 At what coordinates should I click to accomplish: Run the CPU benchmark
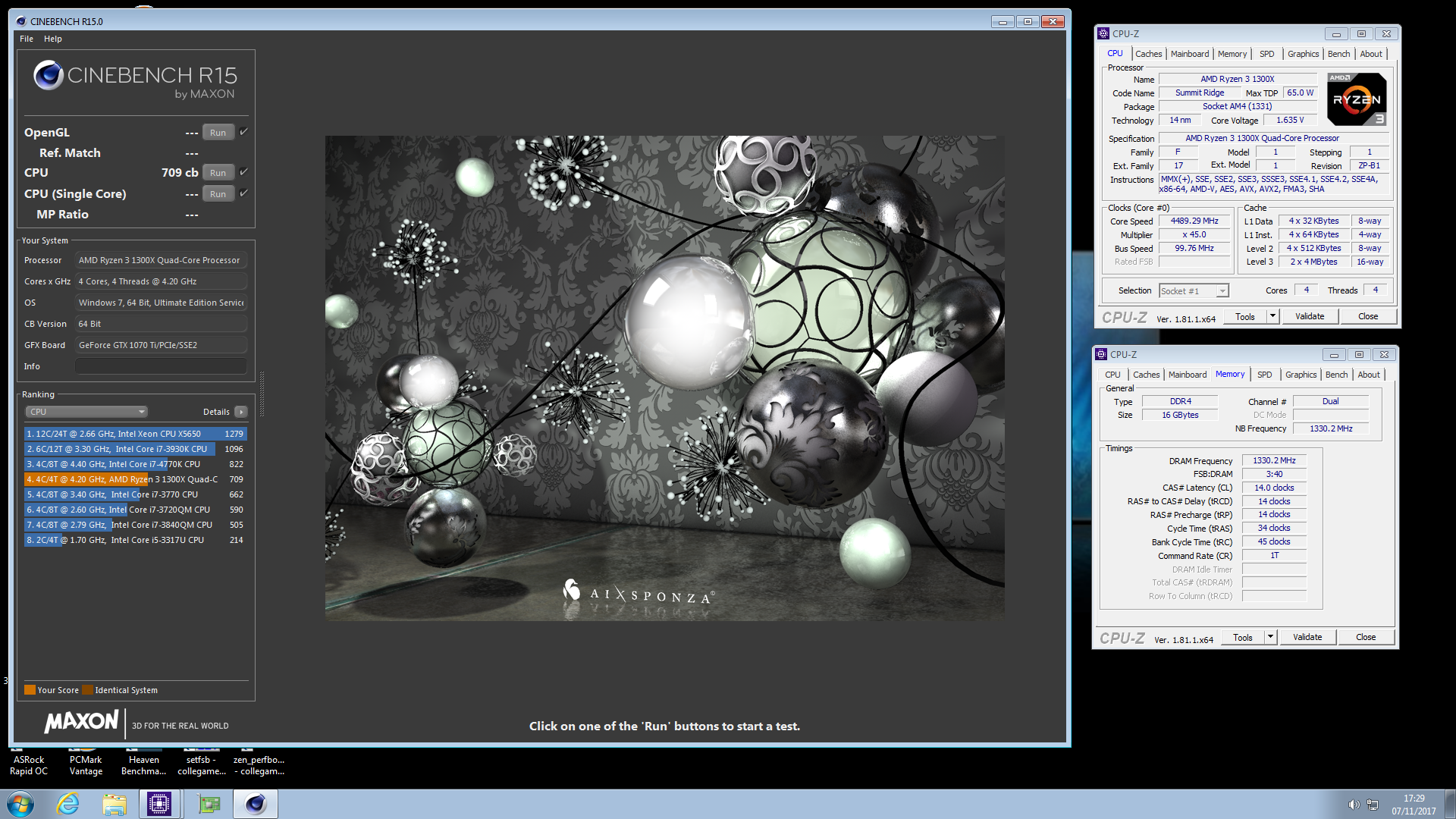(x=218, y=172)
